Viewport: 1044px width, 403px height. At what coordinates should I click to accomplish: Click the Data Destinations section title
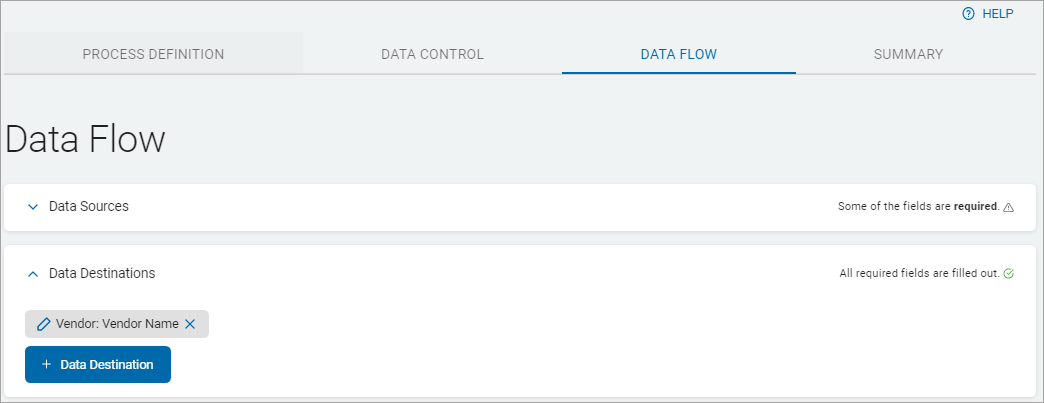click(x=102, y=273)
